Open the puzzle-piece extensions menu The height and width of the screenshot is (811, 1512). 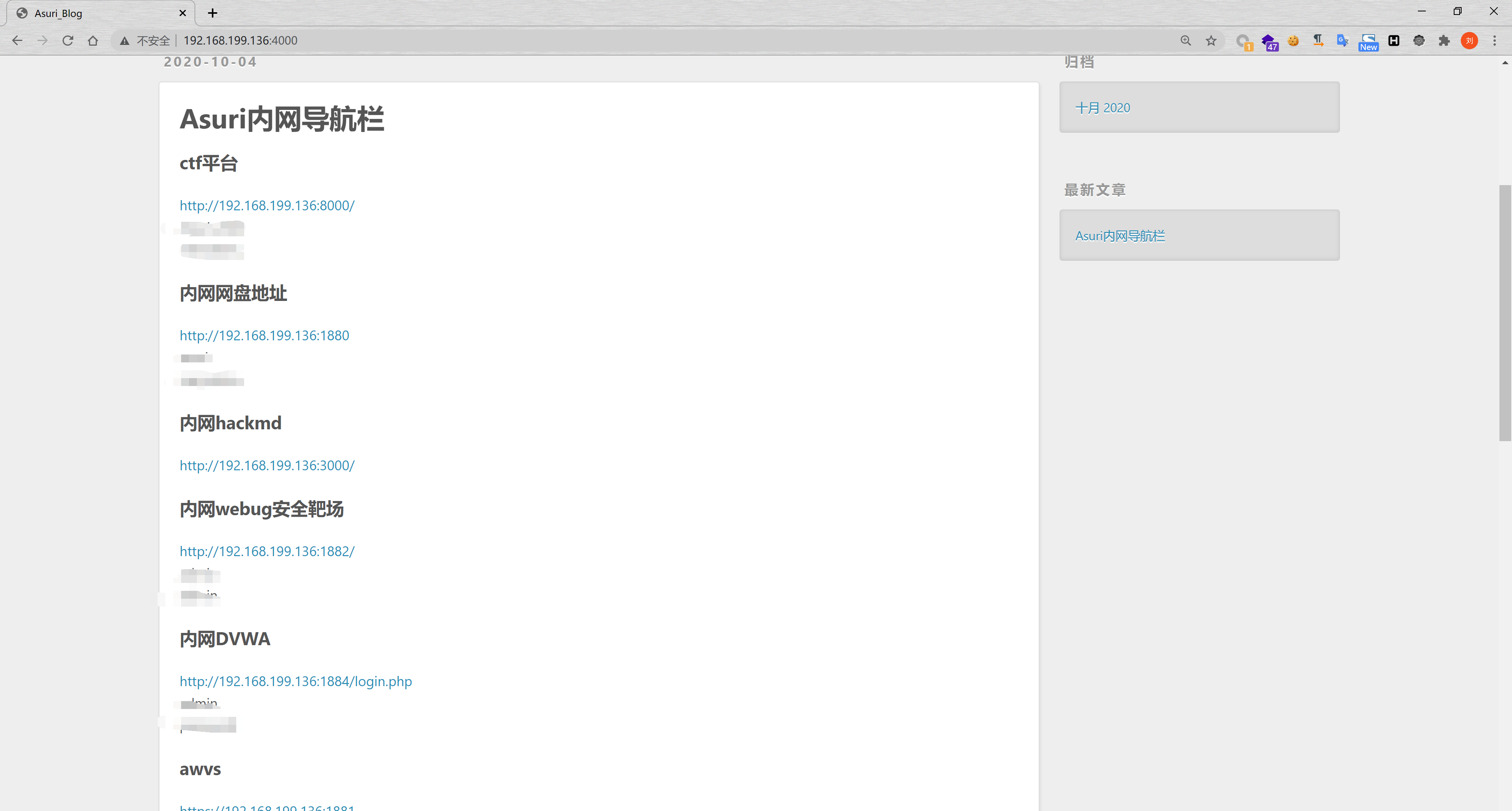tap(1444, 41)
